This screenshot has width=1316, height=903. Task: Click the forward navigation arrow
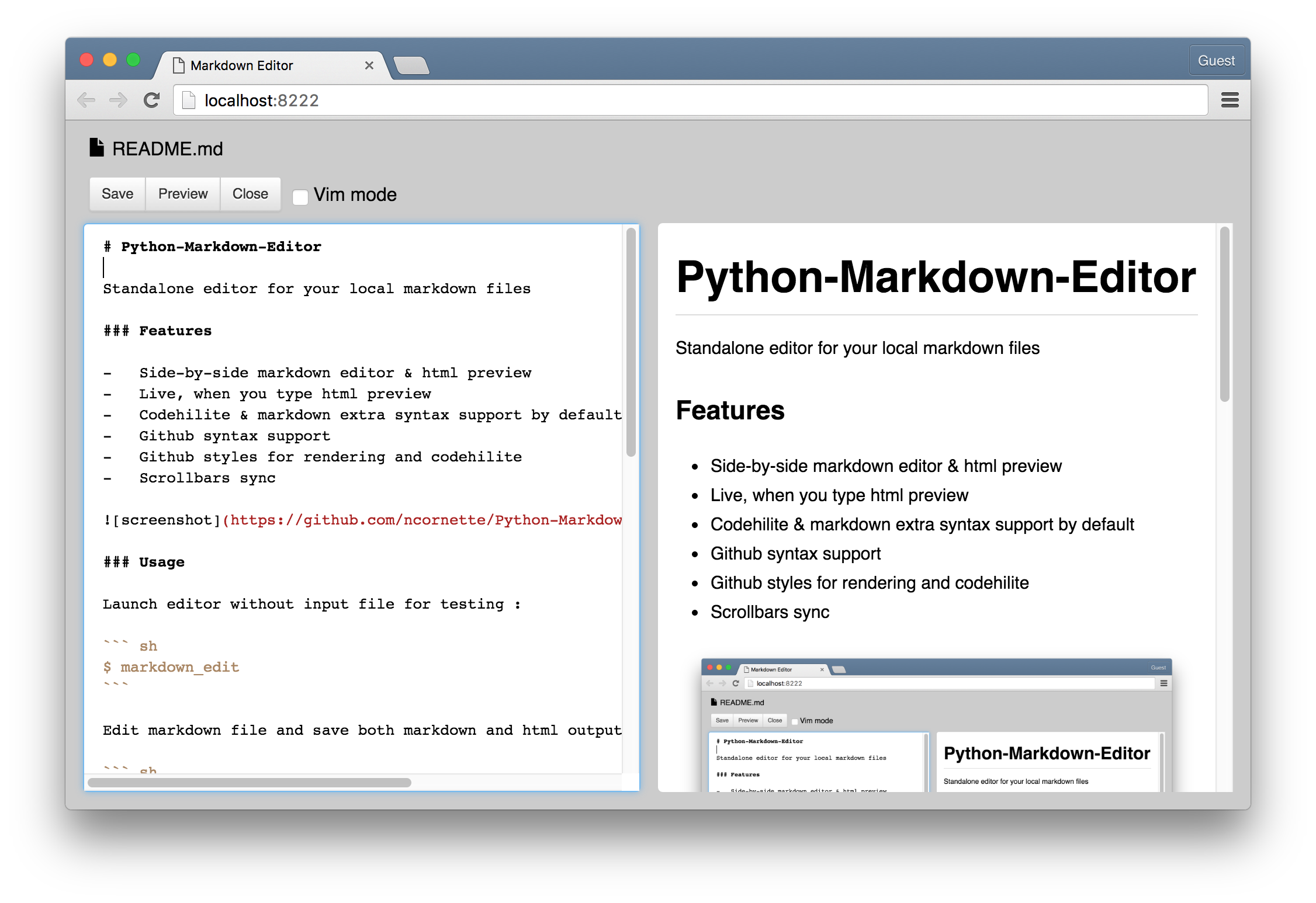(119, 100)
